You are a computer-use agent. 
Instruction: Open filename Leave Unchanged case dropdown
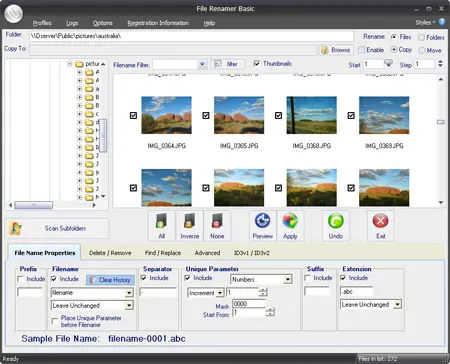coord(129,305)
